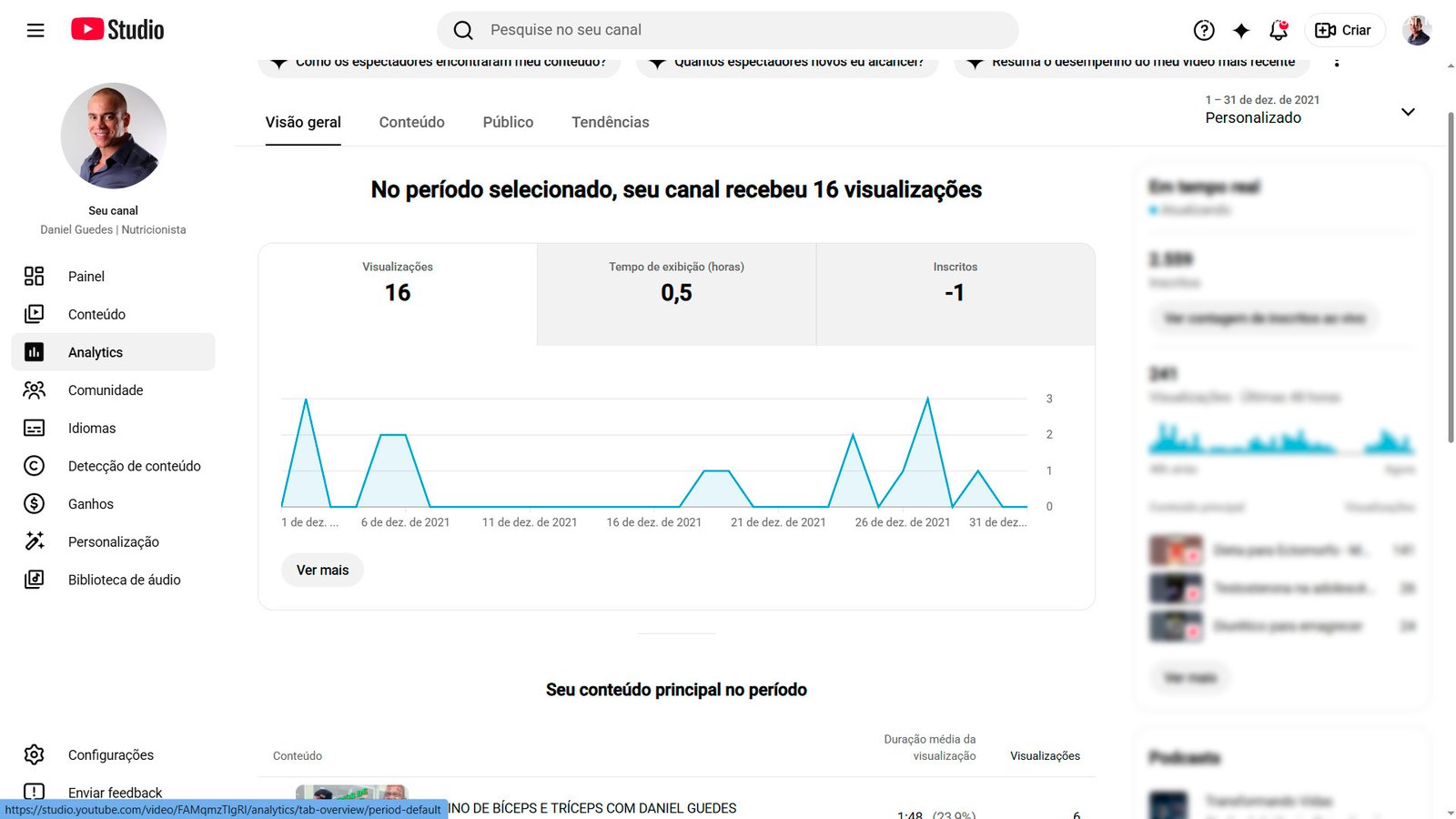Select the Visualizações metric card
The width and height of the screenshot is (1456, 819).
pos(398,294)
